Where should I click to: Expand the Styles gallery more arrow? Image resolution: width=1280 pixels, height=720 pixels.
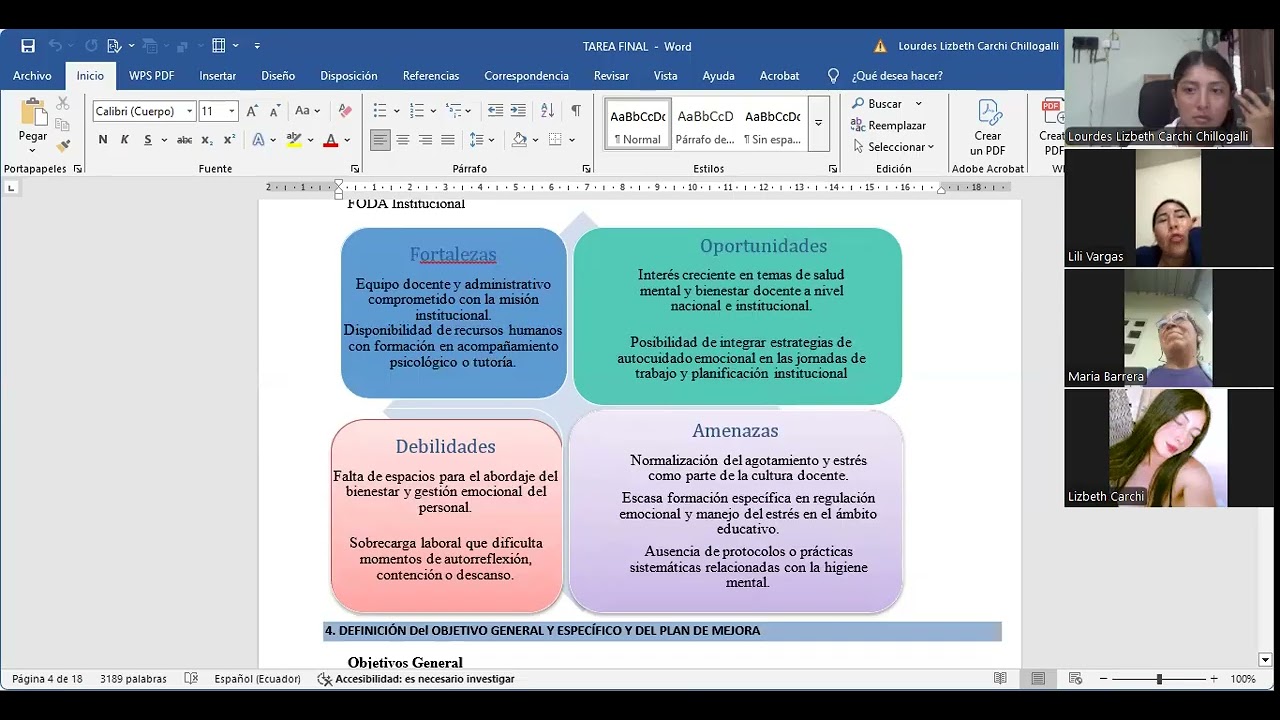click(x=818, y=123)
